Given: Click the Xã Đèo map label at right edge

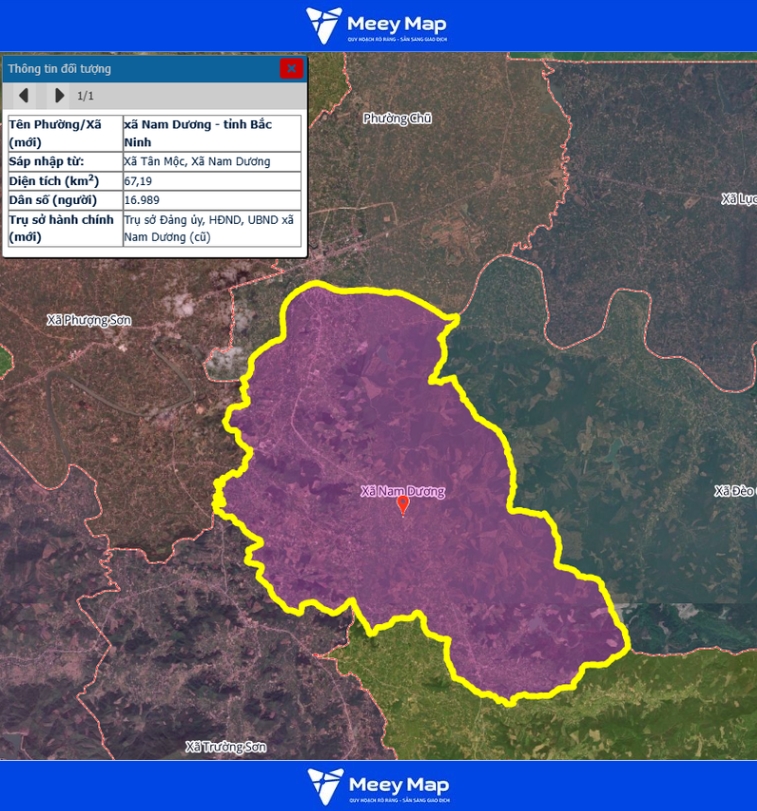Looking at the screenshot, I should tap(734, 491).
